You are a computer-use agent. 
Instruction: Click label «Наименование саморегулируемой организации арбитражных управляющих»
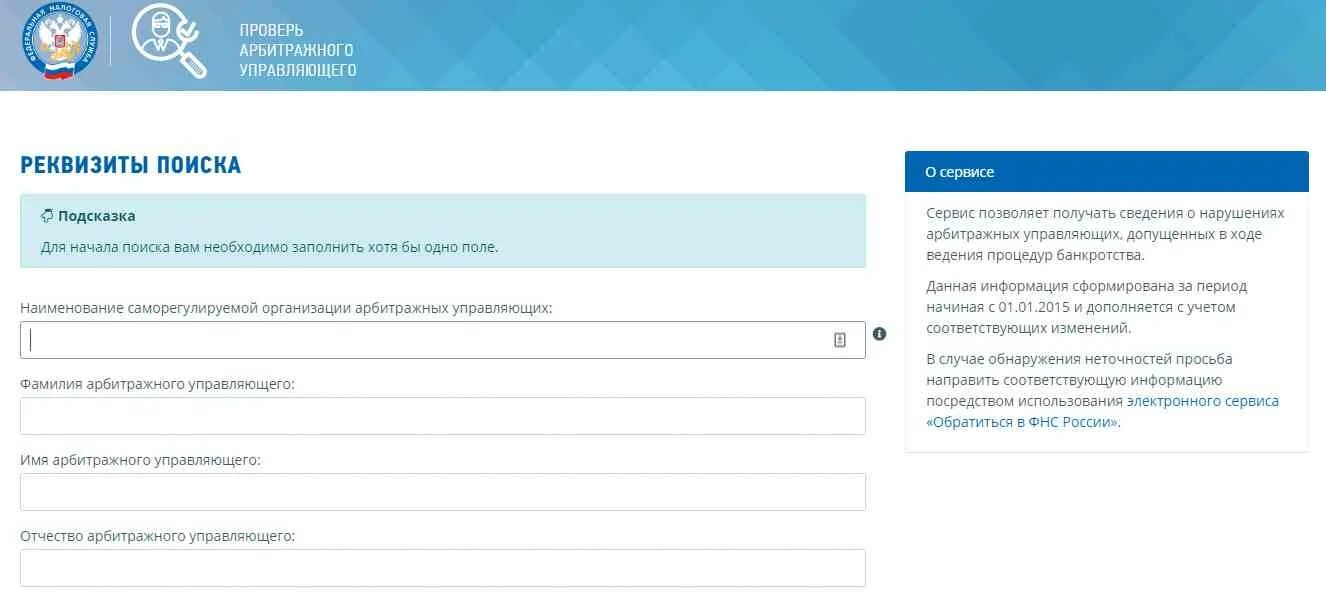tap(286, 308)
